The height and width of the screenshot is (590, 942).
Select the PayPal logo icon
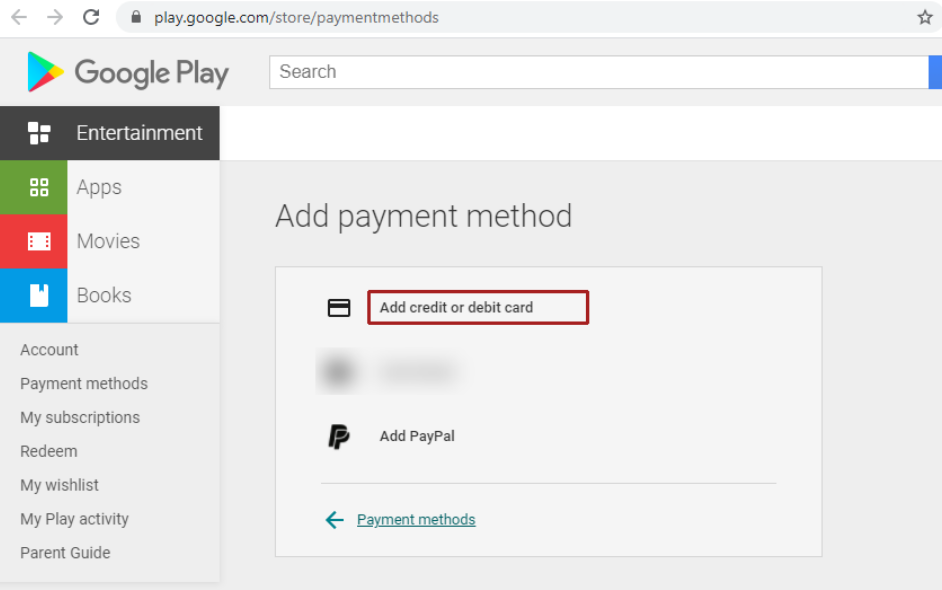pos(339,436)
